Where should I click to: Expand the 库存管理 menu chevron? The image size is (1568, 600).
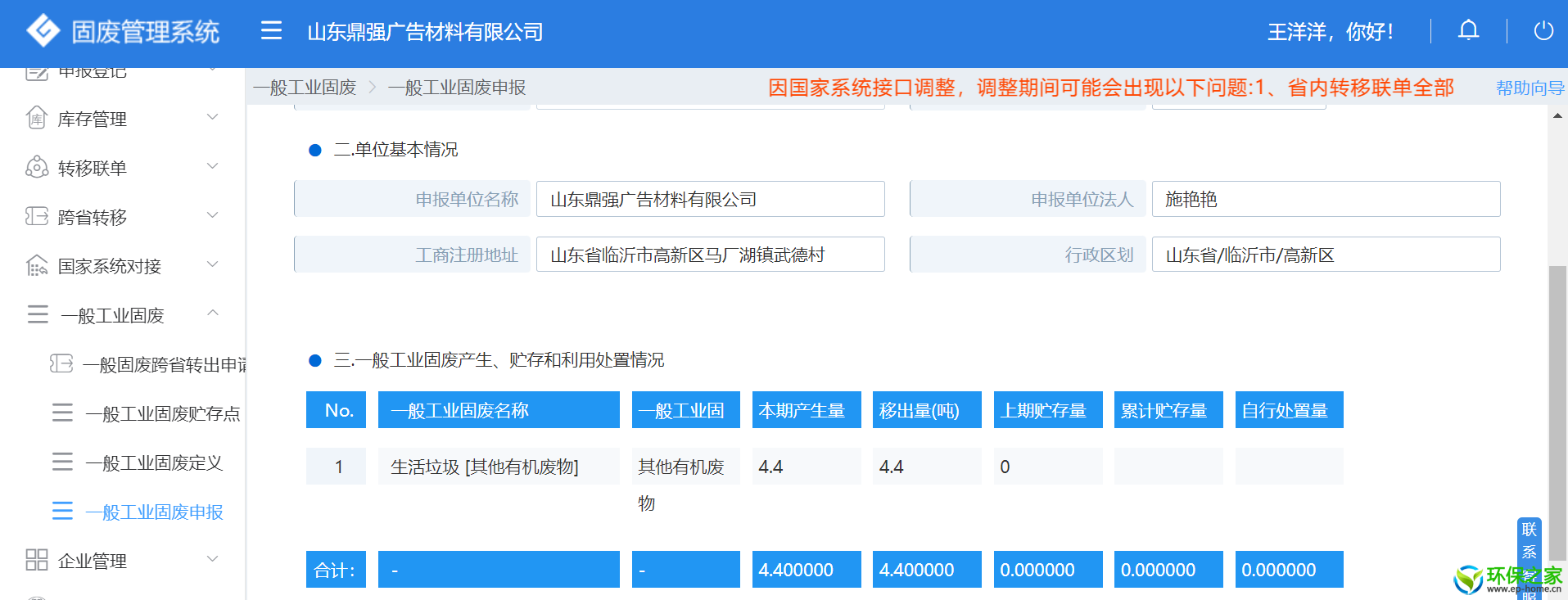(x=213, y=117)
